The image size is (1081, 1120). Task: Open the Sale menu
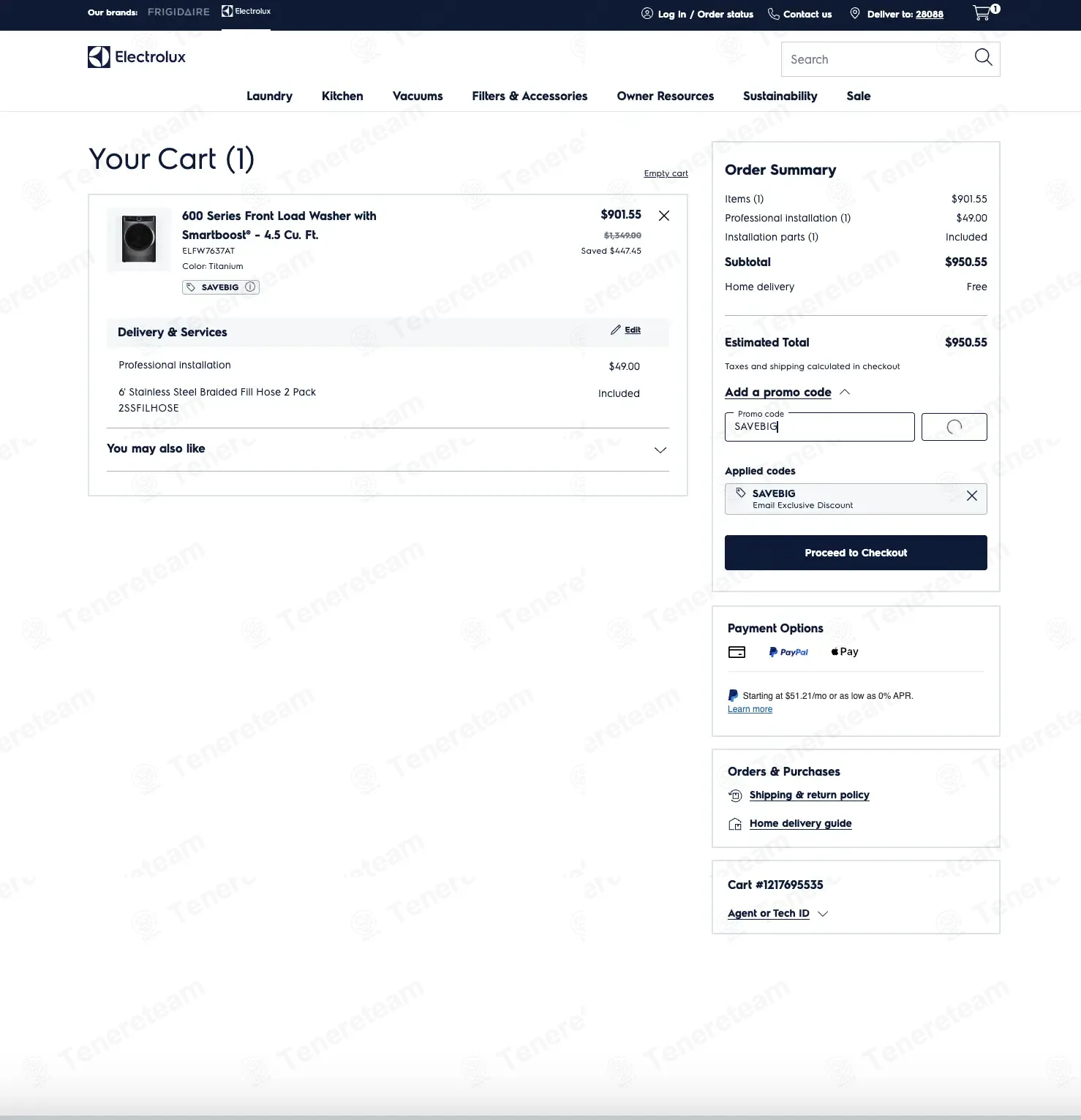858,97
